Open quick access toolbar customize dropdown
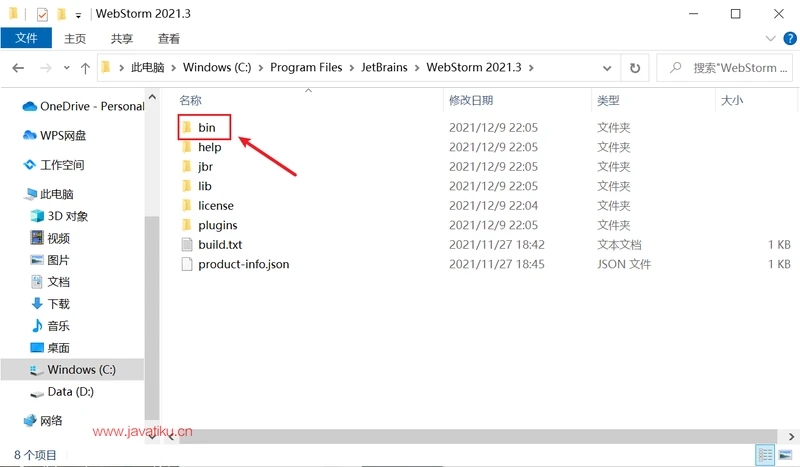The image size is (800, 467). [x=78, y=15]
